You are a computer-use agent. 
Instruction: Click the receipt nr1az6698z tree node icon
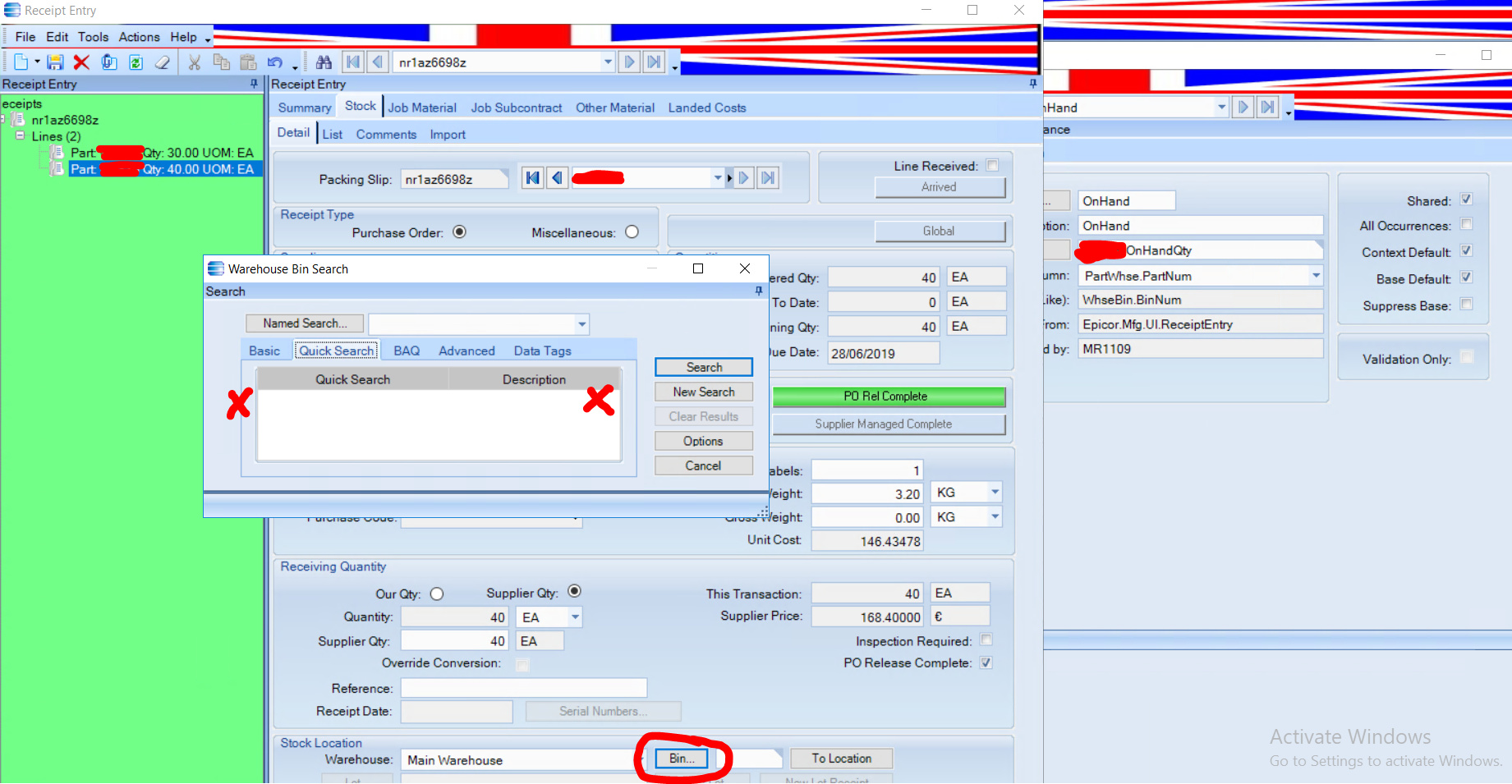click(19, 120)
